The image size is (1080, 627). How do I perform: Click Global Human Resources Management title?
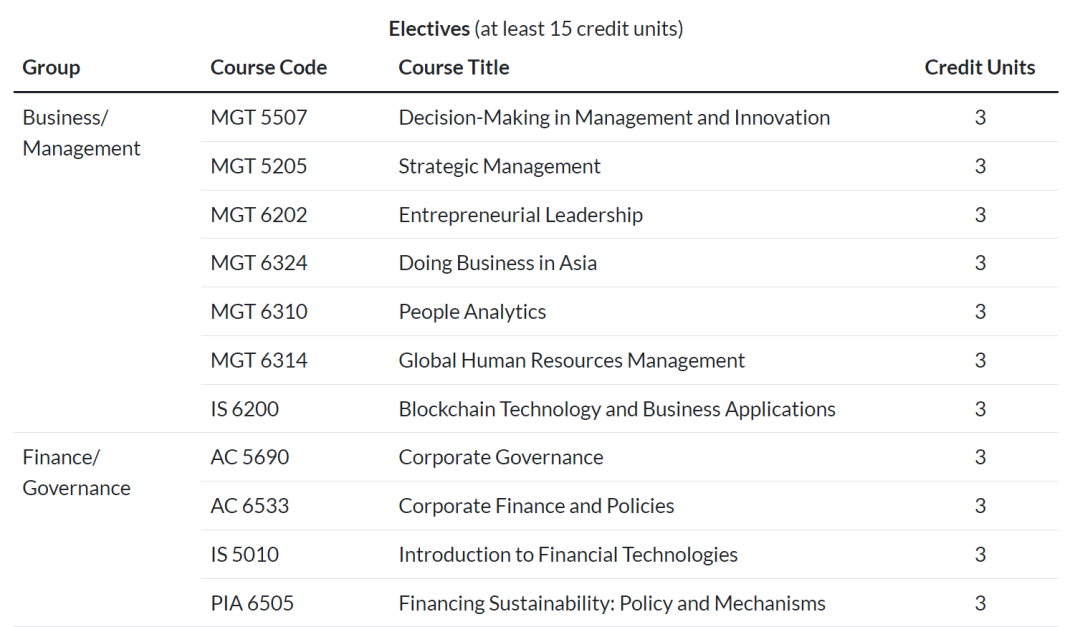point(571,360)
